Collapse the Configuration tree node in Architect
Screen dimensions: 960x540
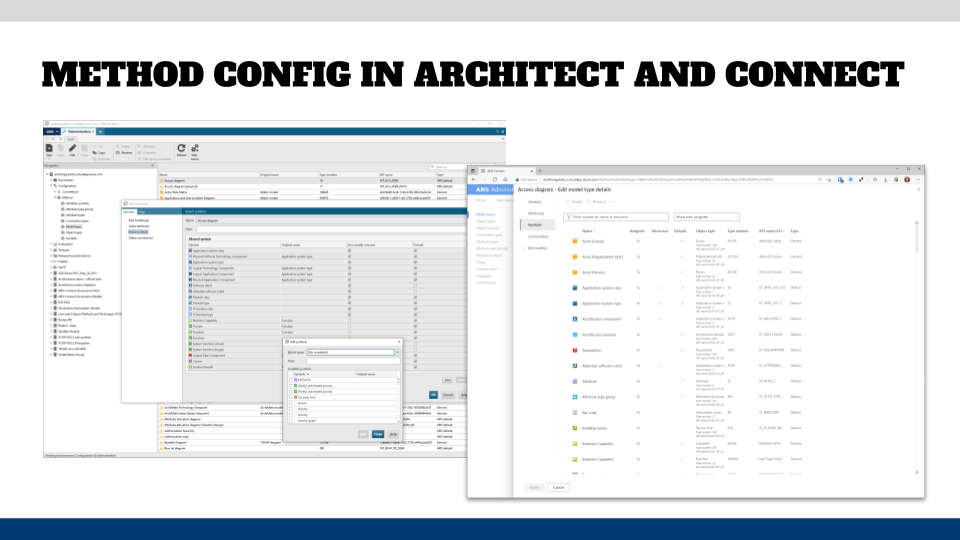[x=51, y=186]
